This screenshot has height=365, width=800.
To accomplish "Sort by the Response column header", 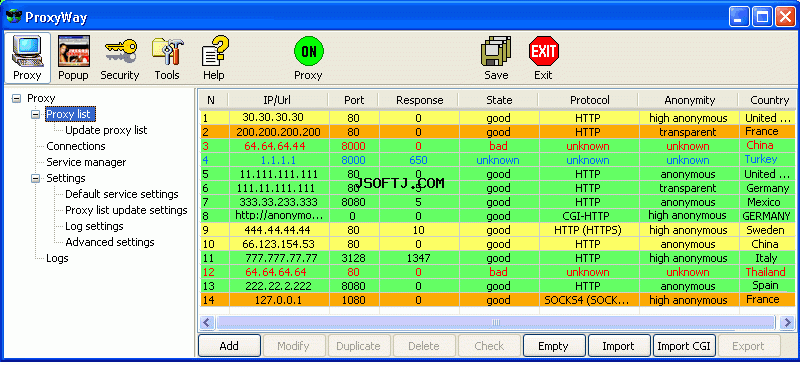I will click(419, 100).
